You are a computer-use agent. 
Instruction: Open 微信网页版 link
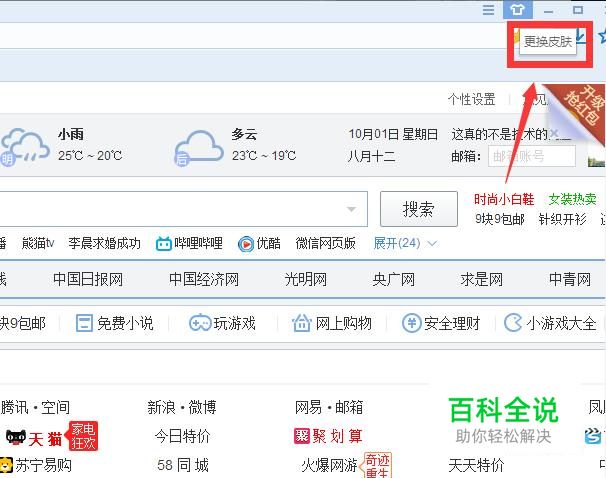point(325,243)
